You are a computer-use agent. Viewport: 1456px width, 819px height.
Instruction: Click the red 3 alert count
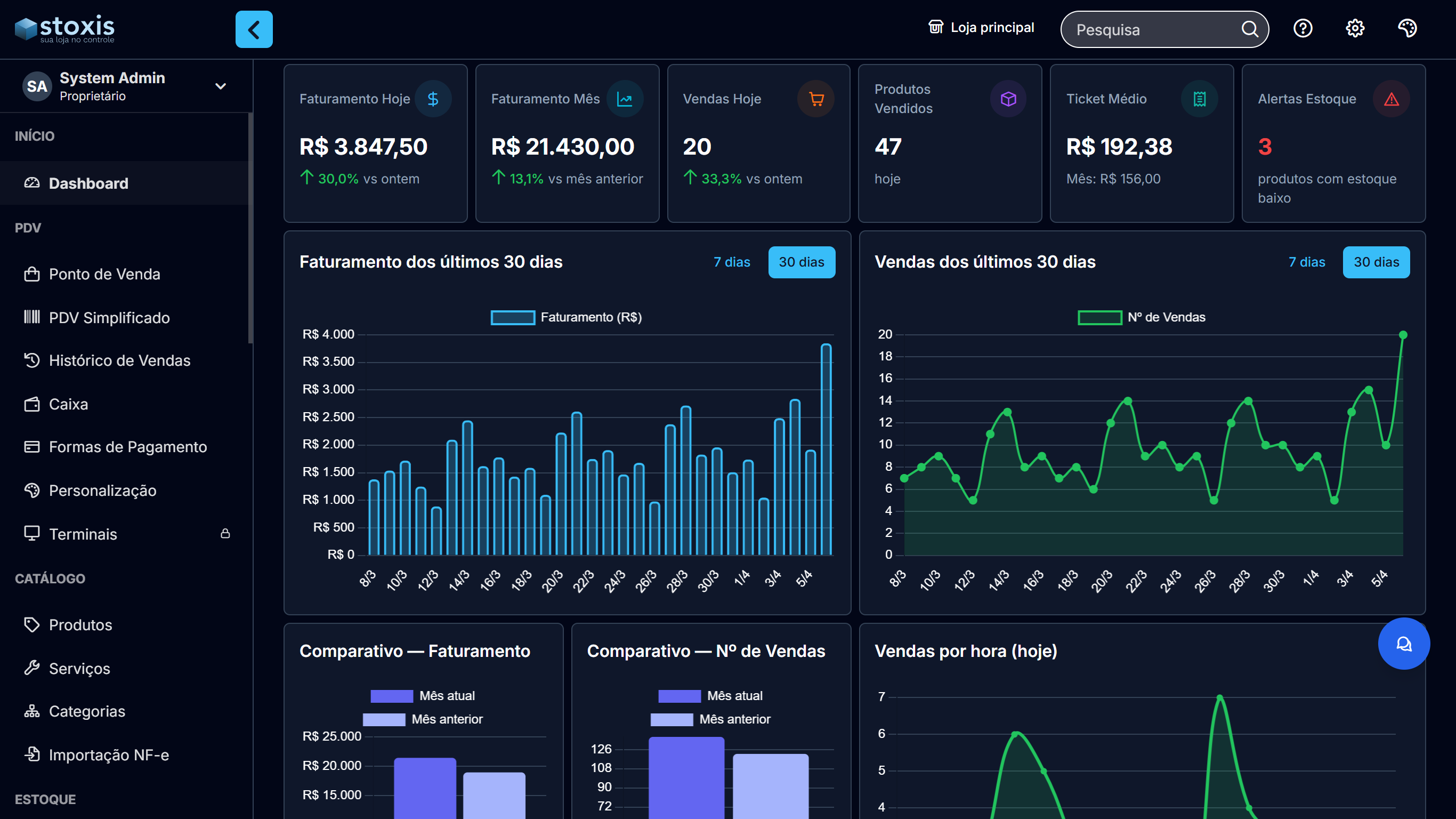pyautogui.click(x=1265, y=147)
